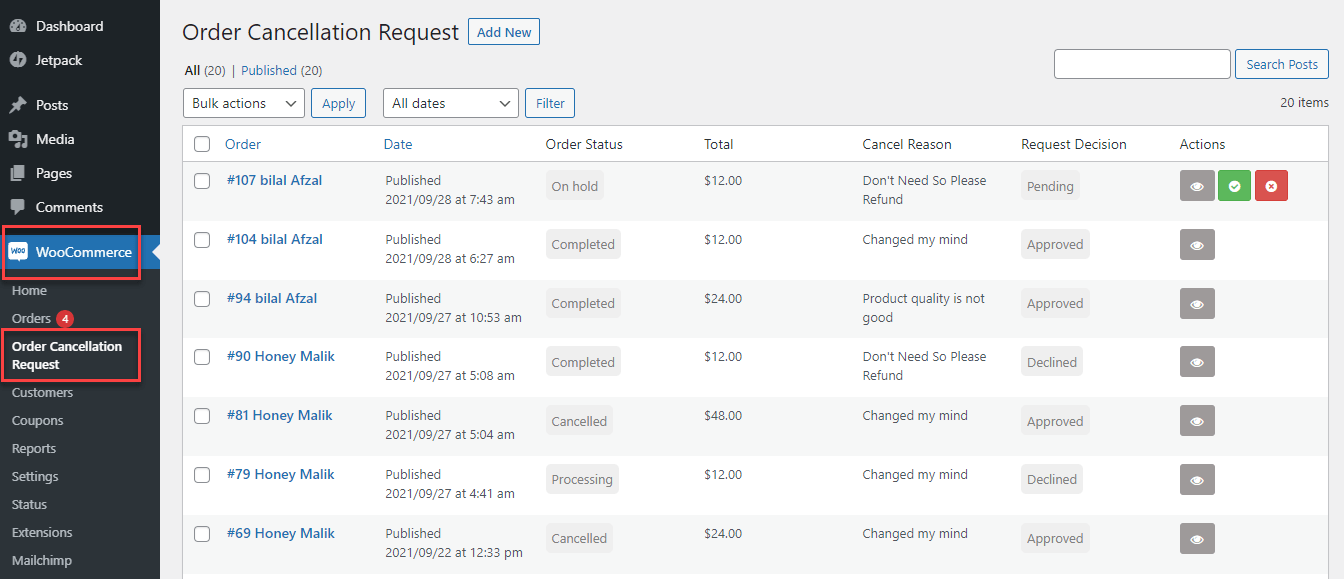
Task: Click the green approve icon for order #107
Action: [1235, 186]
